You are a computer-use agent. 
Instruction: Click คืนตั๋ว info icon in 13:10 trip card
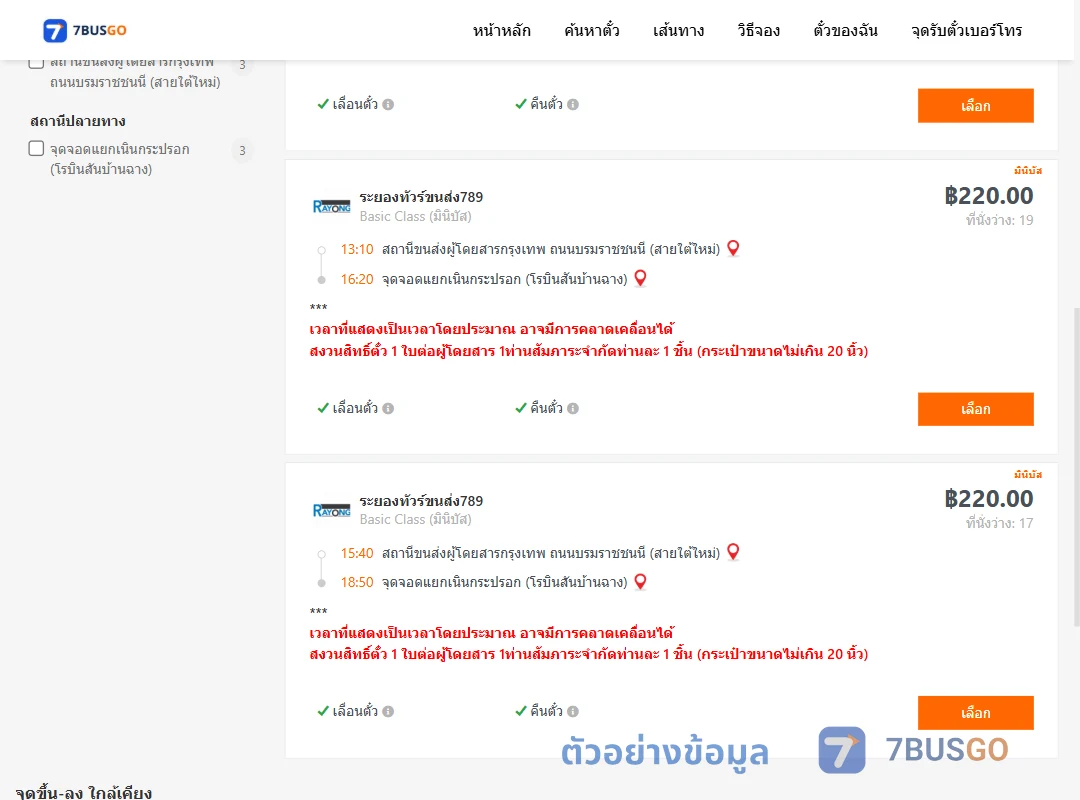573,409
